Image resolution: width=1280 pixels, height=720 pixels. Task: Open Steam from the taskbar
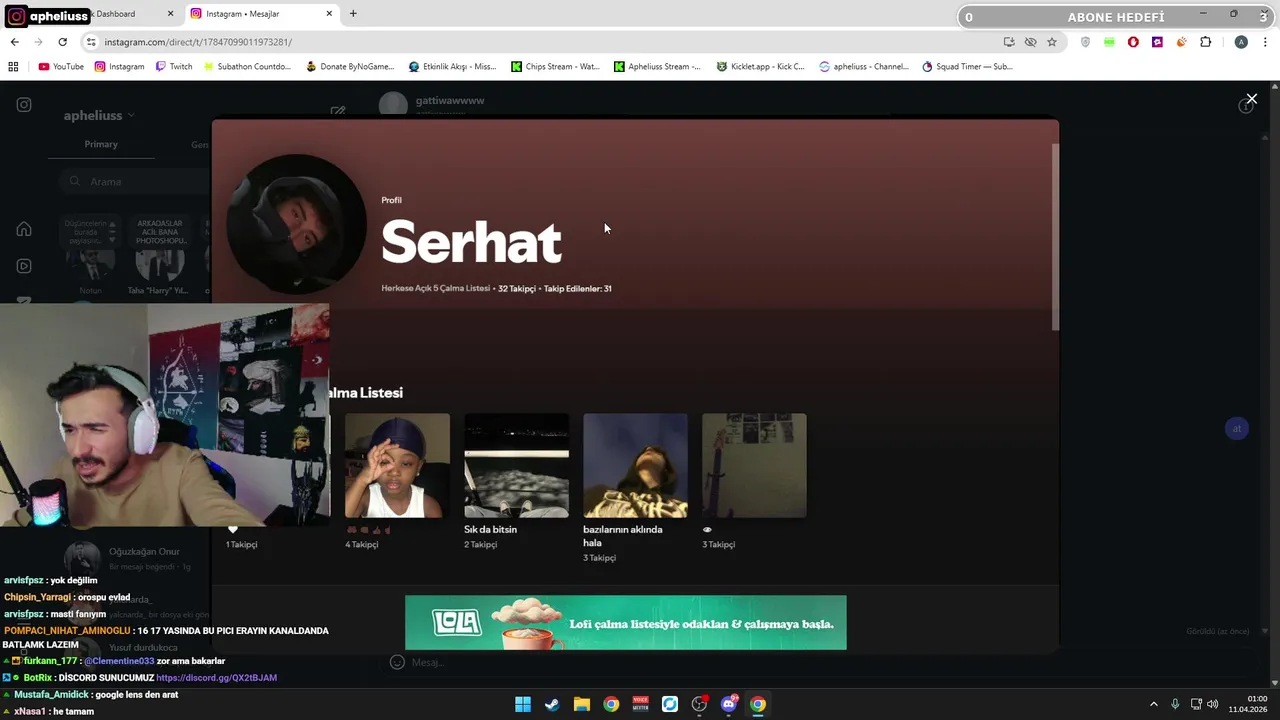pyautogui.click(x=552, y=704)
